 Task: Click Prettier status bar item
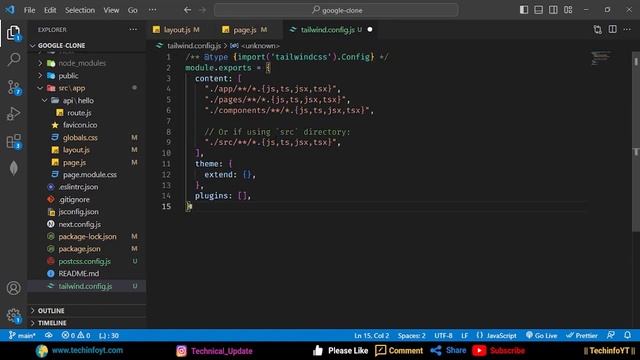582,336
